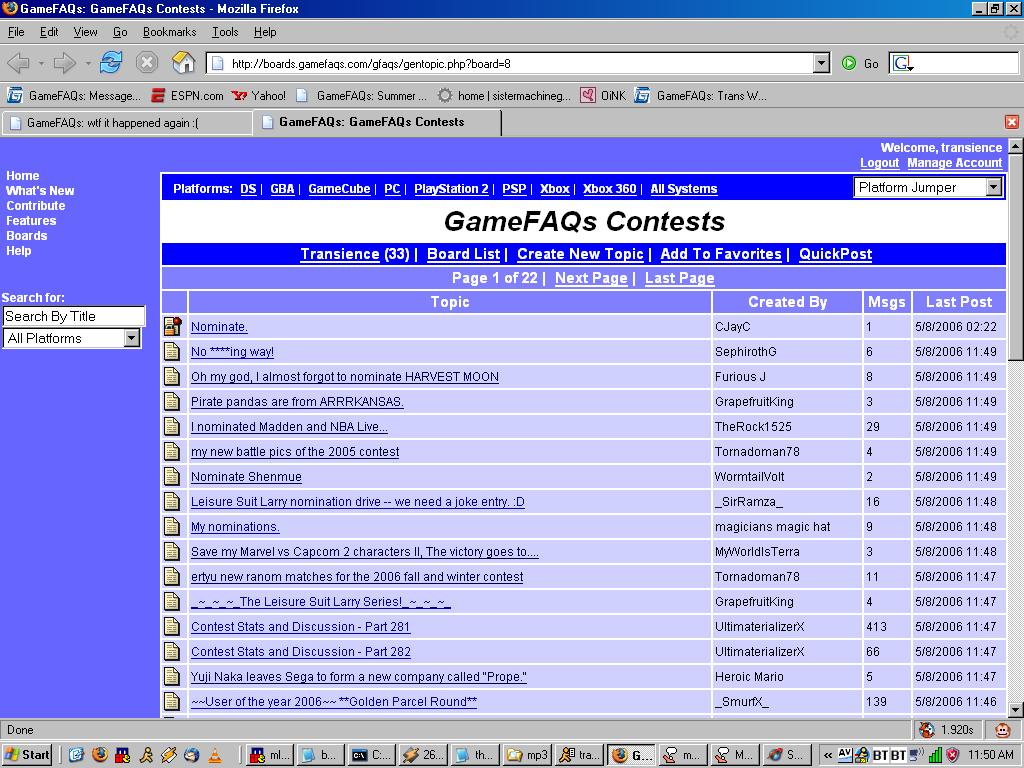Open the Bookmarks menu
1024x768 pixels.
169,32
